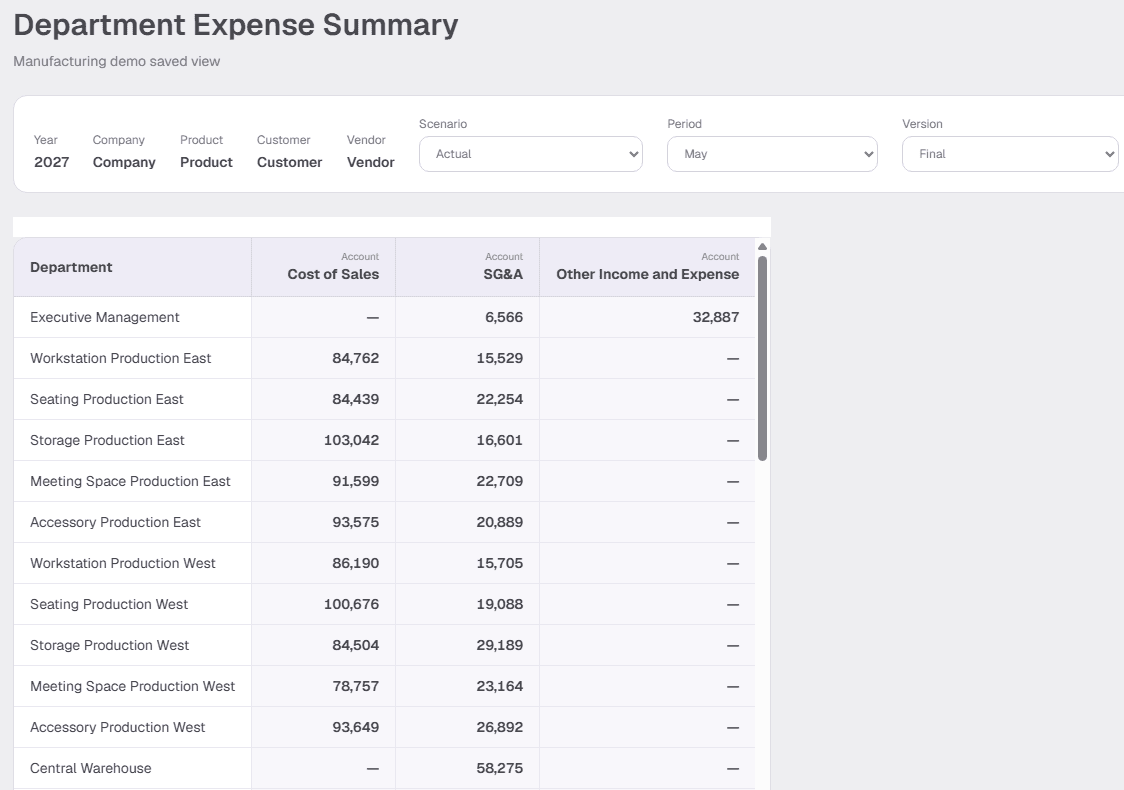The image size is (1124, 790).
Task: Click SG&A value 23,164
Action: click(500, 686)
